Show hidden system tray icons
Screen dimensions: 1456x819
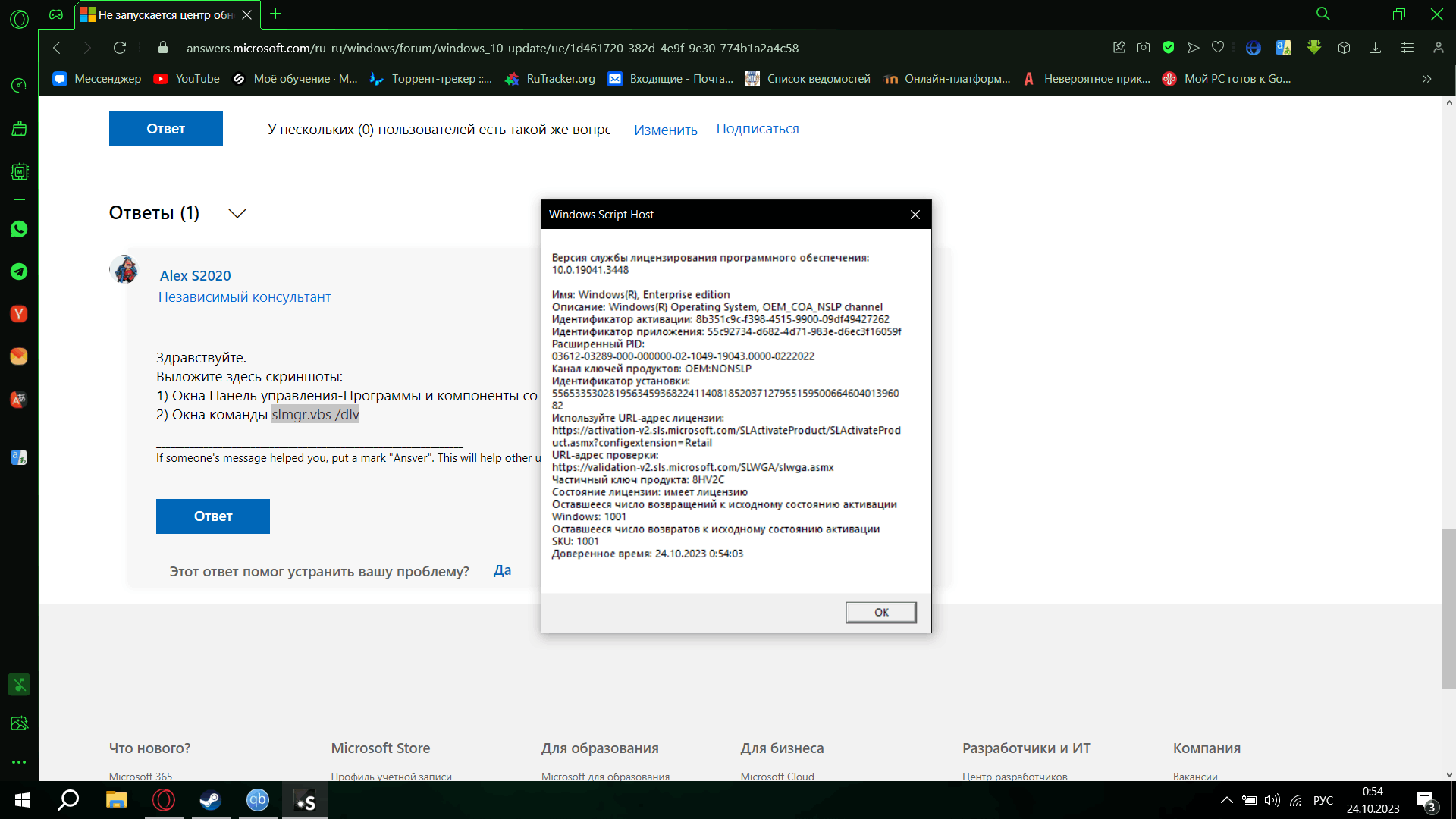[1226, 800]
